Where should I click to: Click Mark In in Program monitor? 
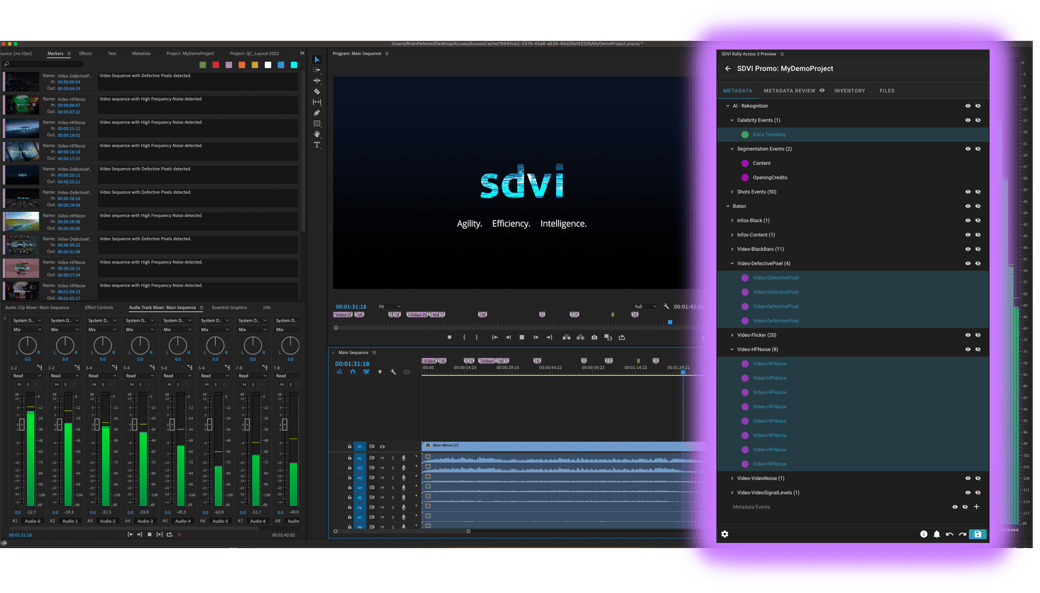click(464, 338)
